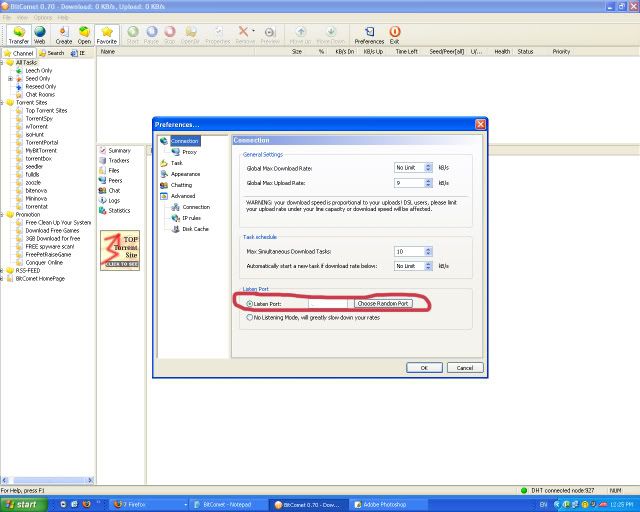The width and height of the screenshot is (640, 512).
Task: Click the Properties toolbar icon
Action: (x=218, y=35)
